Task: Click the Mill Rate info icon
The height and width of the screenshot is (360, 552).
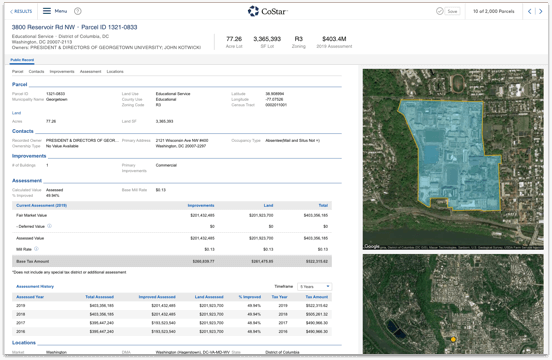Action: pos(36,249)
